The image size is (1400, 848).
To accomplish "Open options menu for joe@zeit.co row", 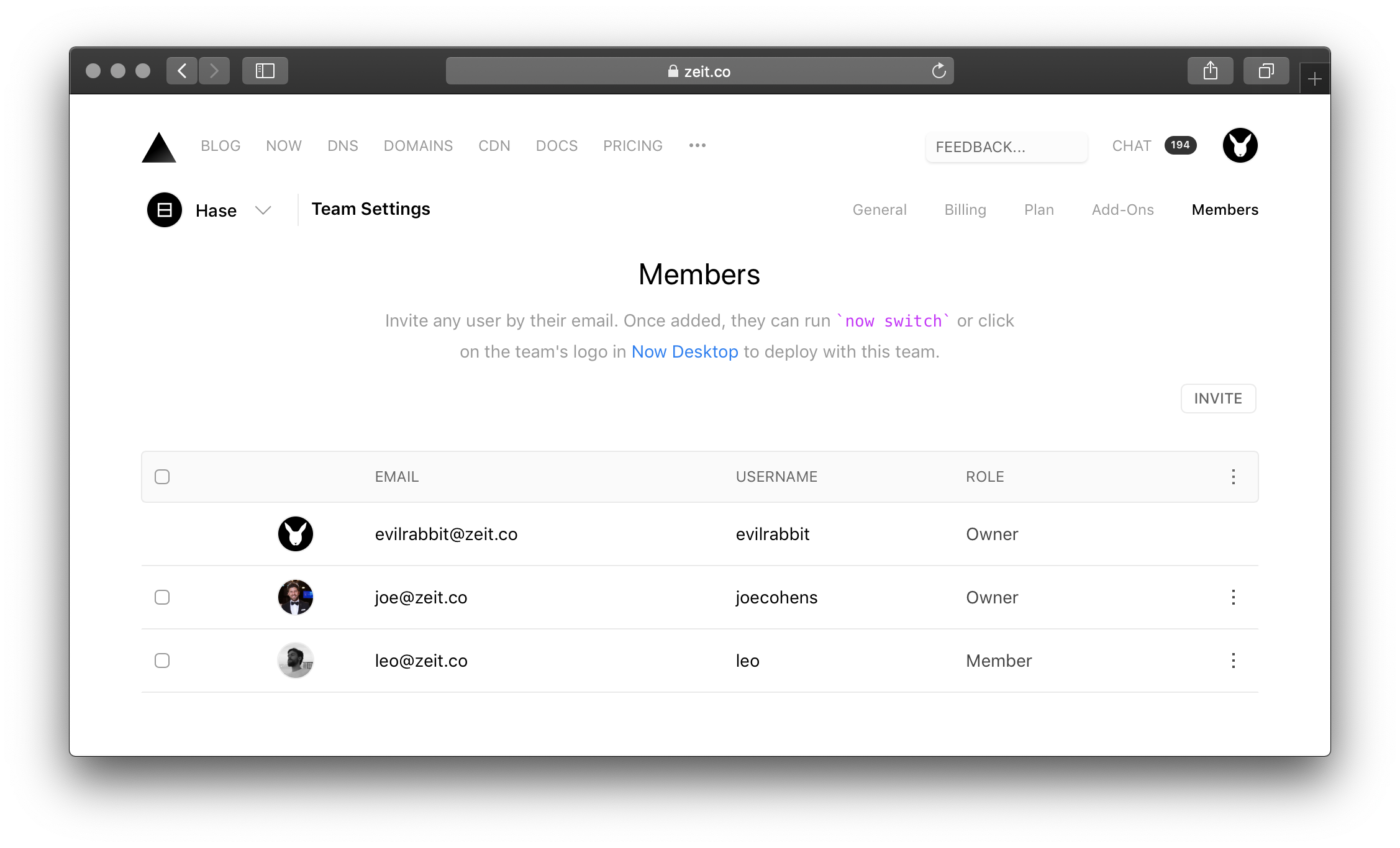I will coord(1233,597).
